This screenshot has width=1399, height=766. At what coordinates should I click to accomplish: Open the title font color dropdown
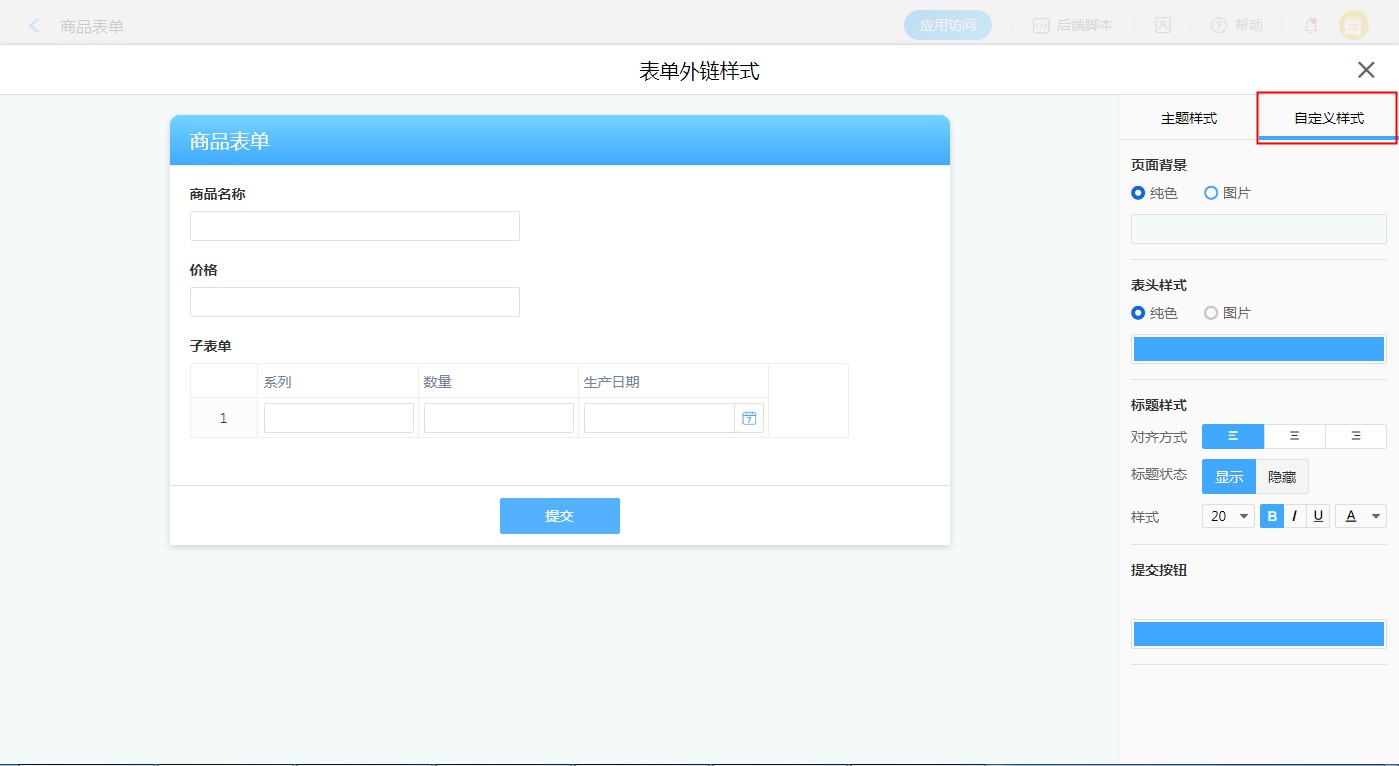pyautogui.click(x=1361, y=516)
